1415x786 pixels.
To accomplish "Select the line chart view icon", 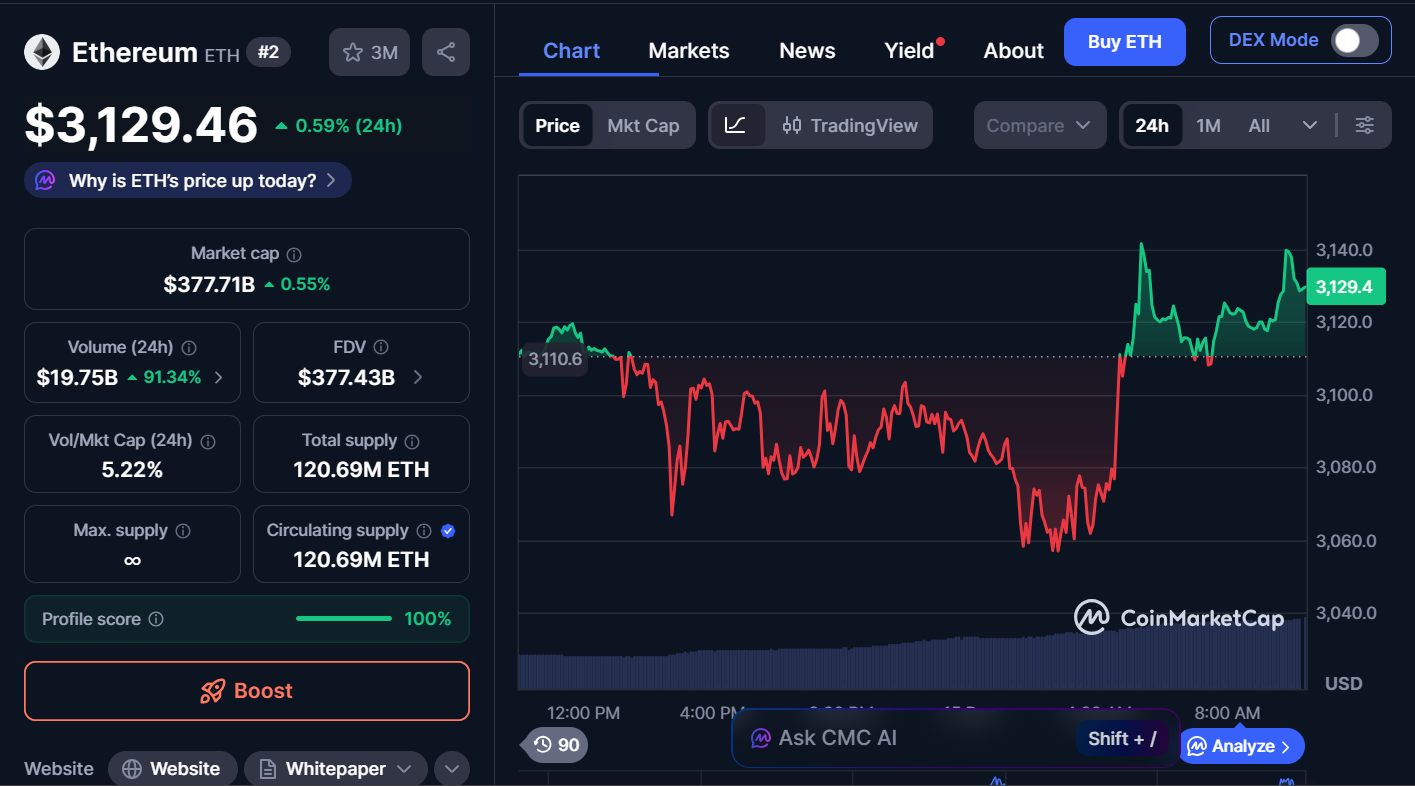I will (736, 125).
